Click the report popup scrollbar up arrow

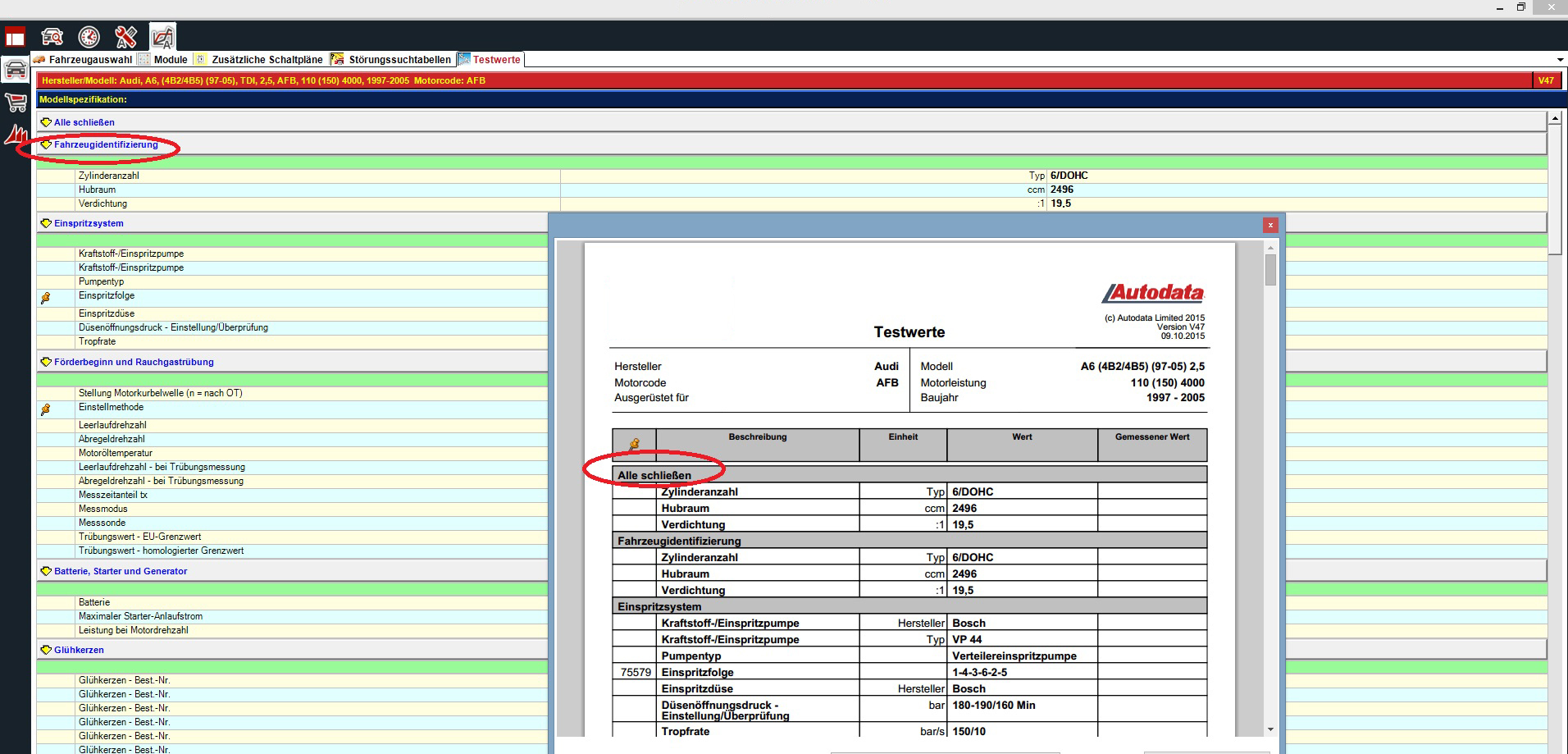click(1270, 247)
